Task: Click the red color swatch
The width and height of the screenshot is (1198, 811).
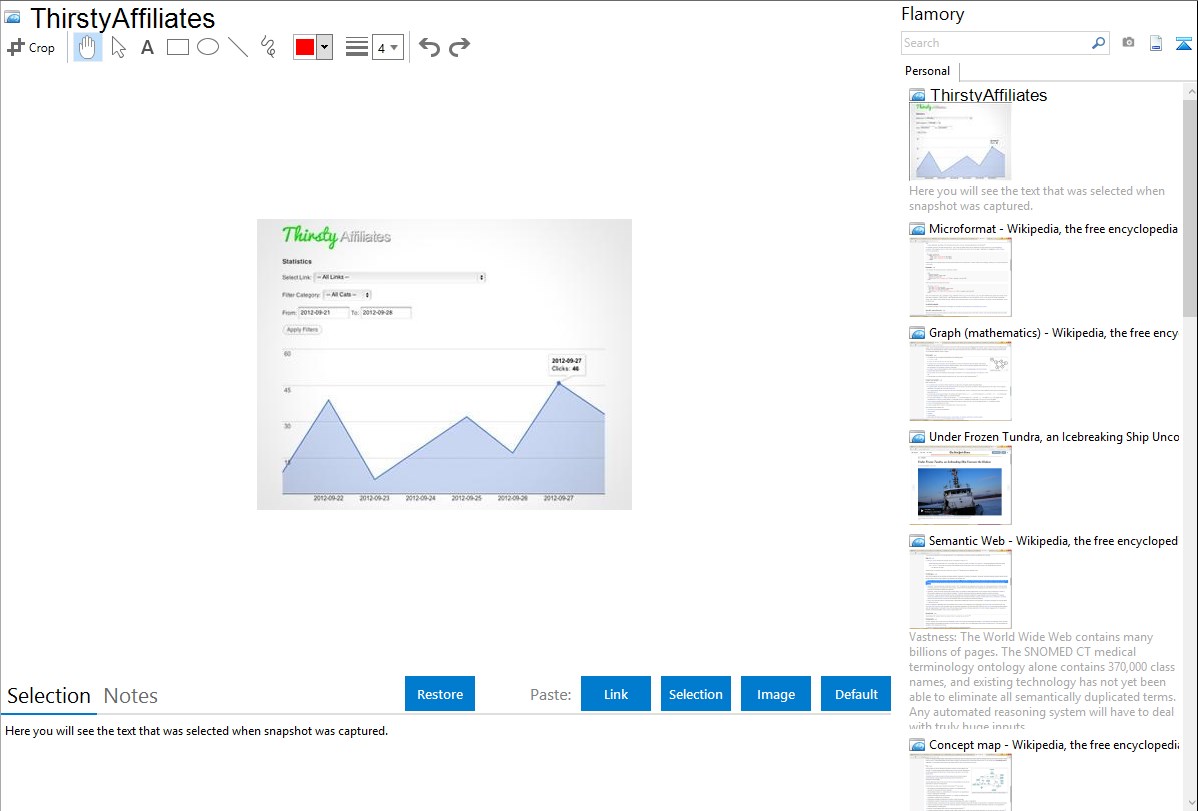Action: 305,47
